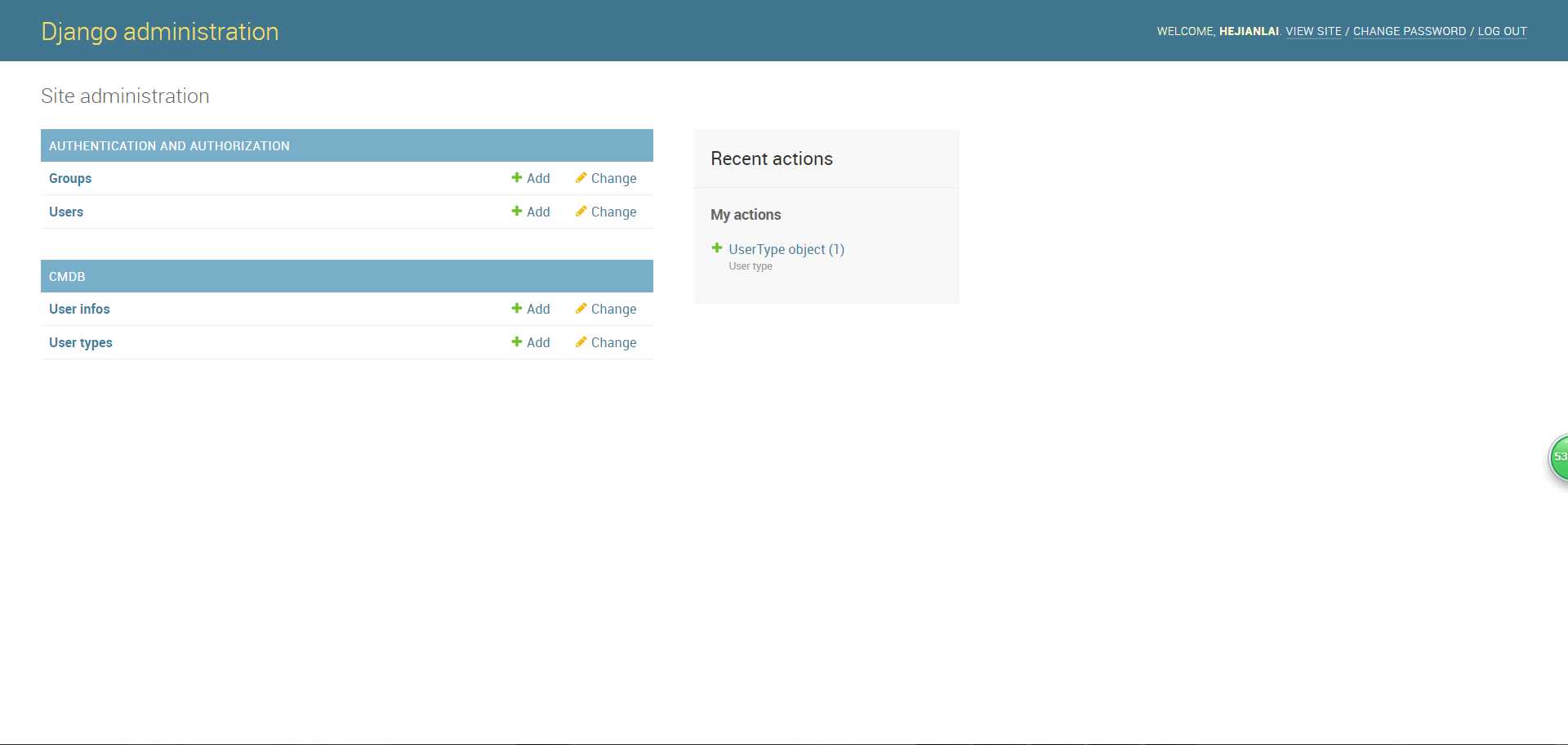
Task: Click the pencil icon in User infos row
Action: click(581, 308)
